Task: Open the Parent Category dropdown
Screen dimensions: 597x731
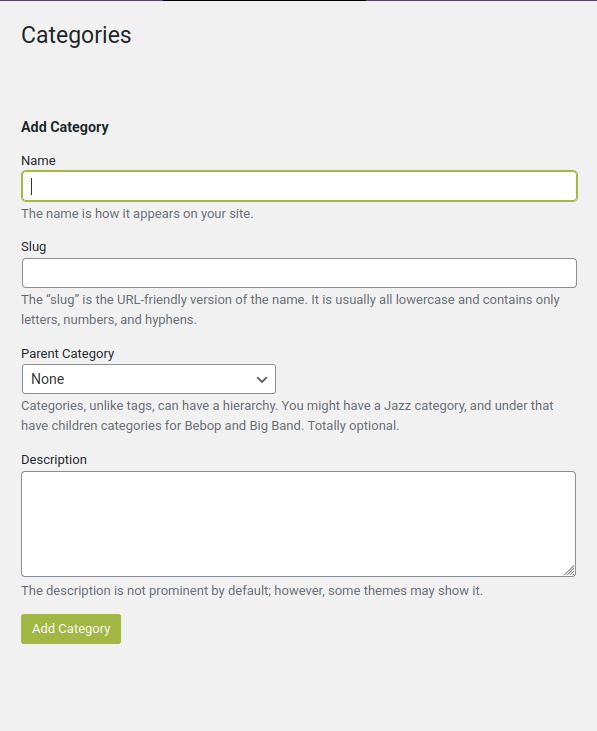Action: [x=149, y=379]
